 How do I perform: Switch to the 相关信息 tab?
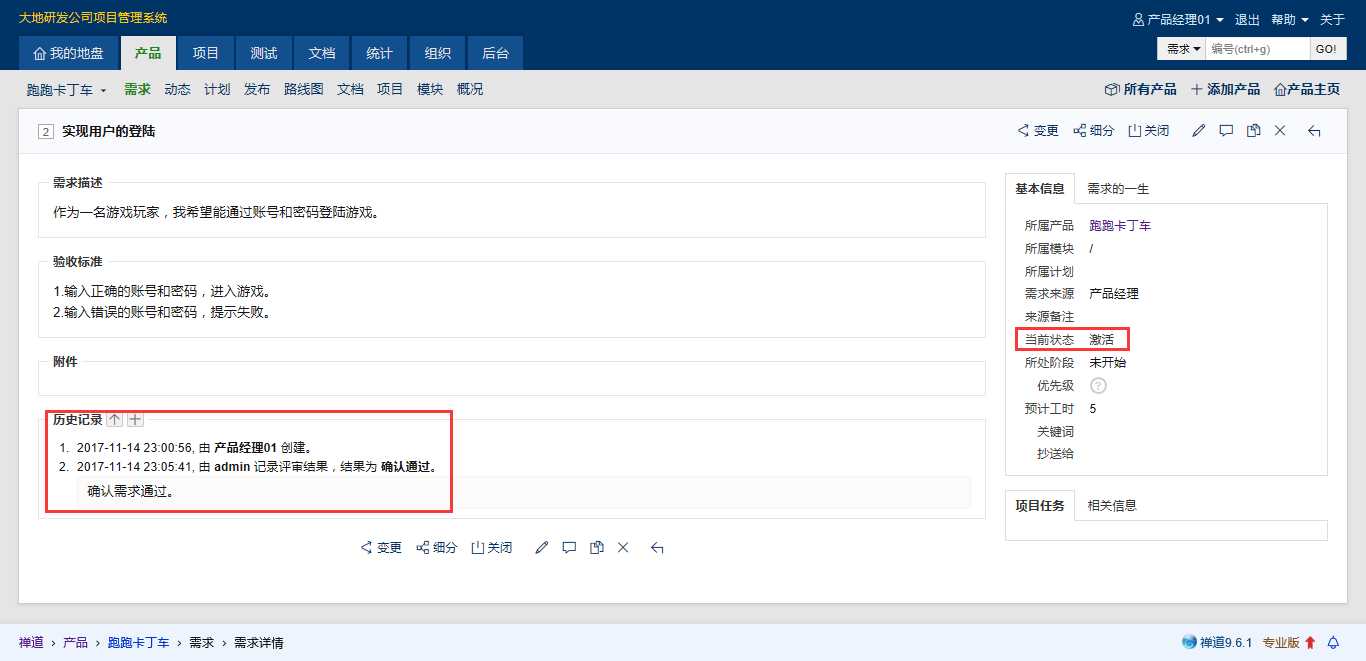tap(1112, 506)
